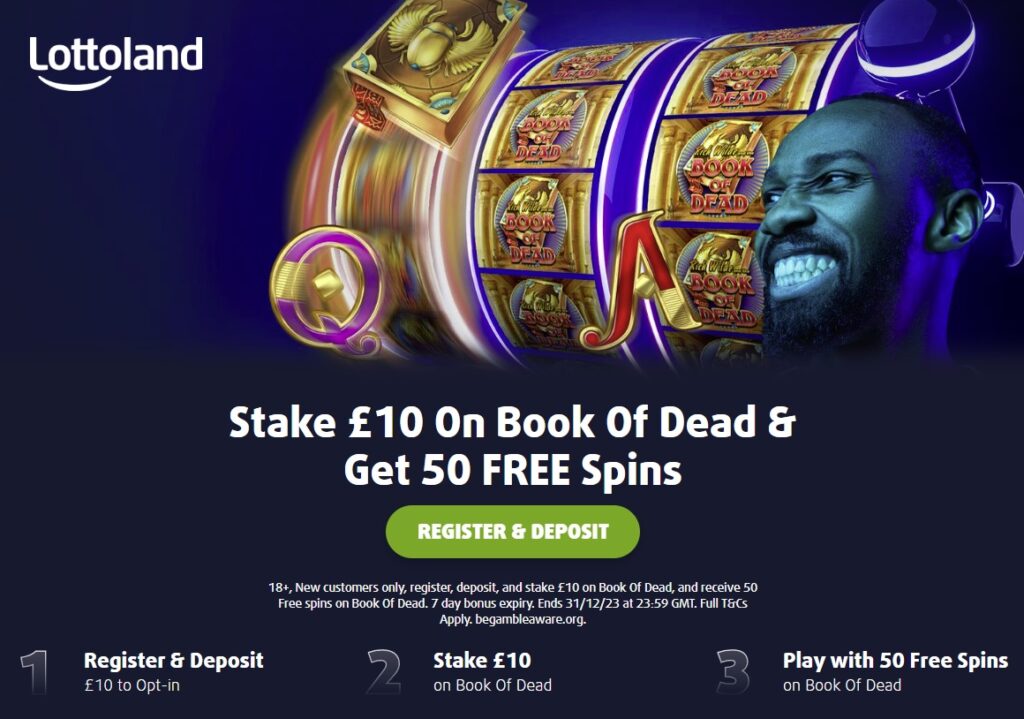Click the golden scarab book icon

pos(434,65)
